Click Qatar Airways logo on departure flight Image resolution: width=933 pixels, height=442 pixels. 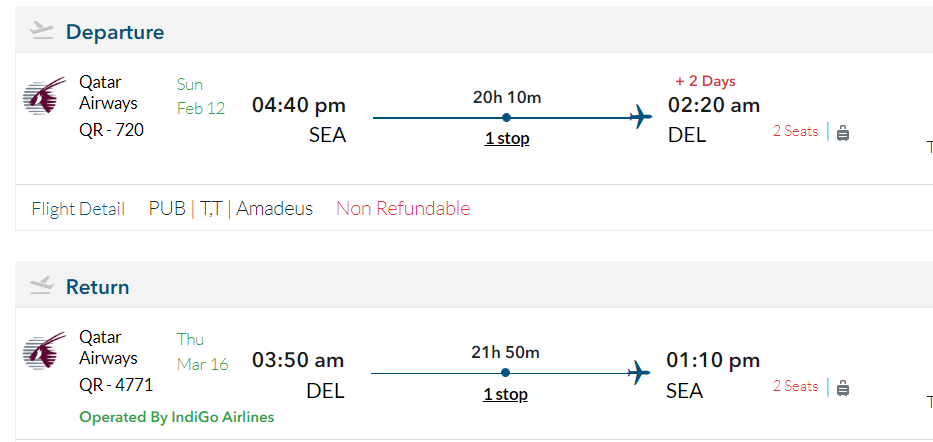point(45,96)
